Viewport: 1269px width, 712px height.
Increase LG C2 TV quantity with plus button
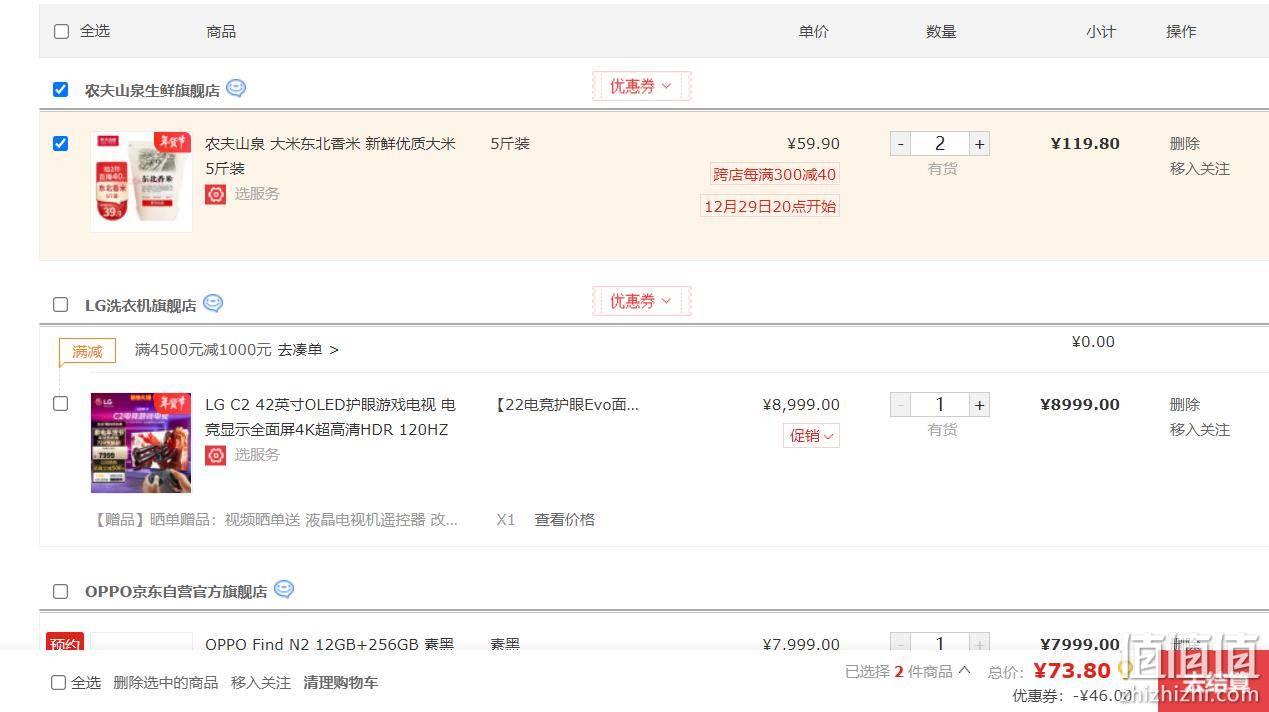(979, 404)
